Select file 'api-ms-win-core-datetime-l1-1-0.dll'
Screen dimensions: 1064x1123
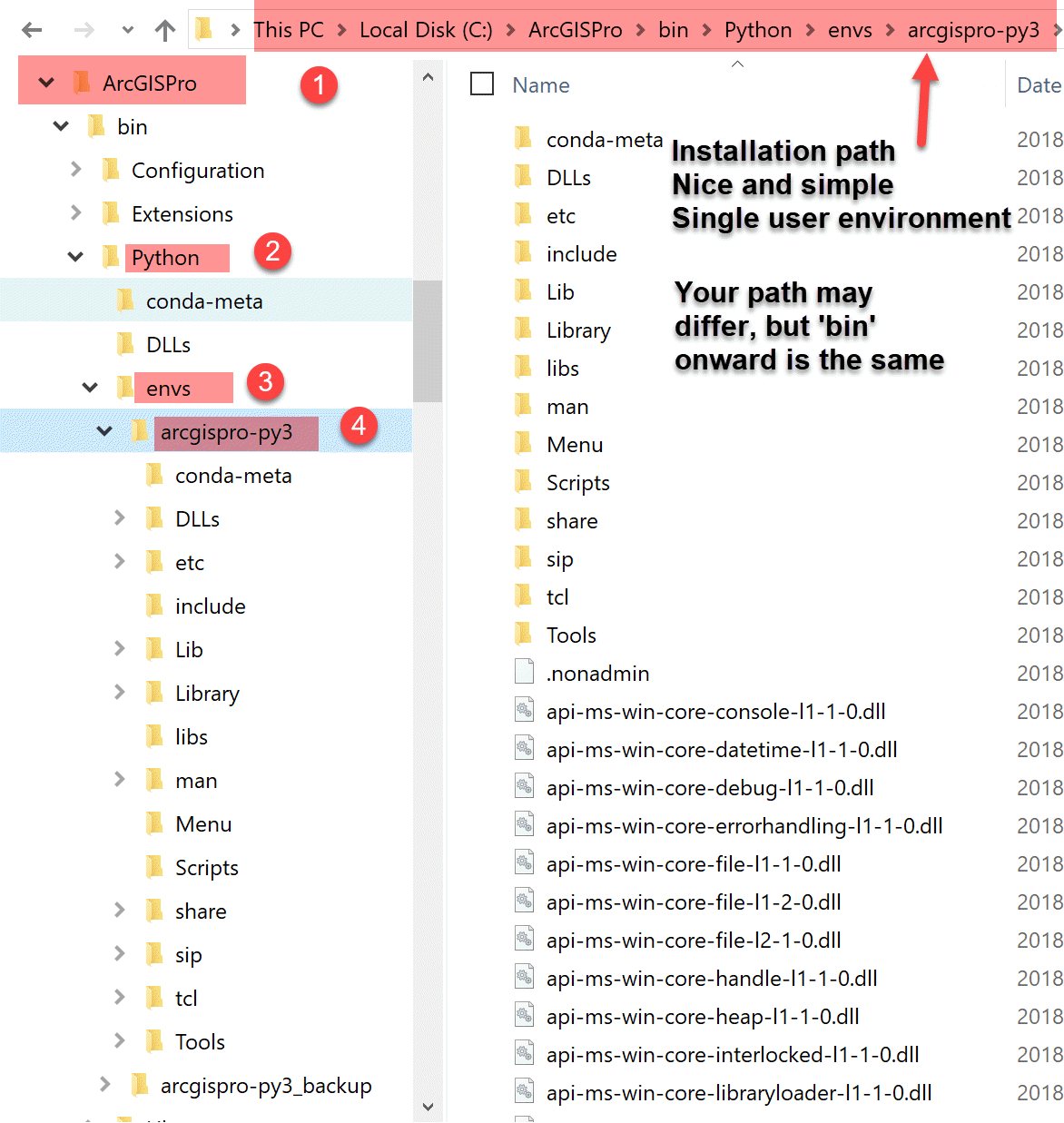[x=722, y=750]
